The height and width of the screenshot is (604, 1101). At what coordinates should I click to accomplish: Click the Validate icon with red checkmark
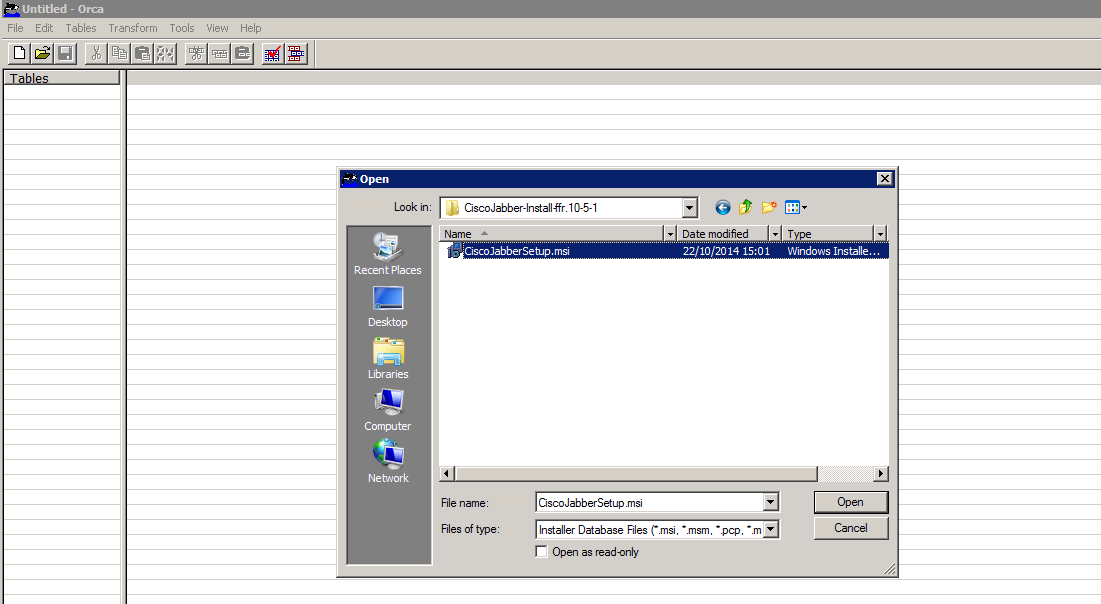click(272, 53)
